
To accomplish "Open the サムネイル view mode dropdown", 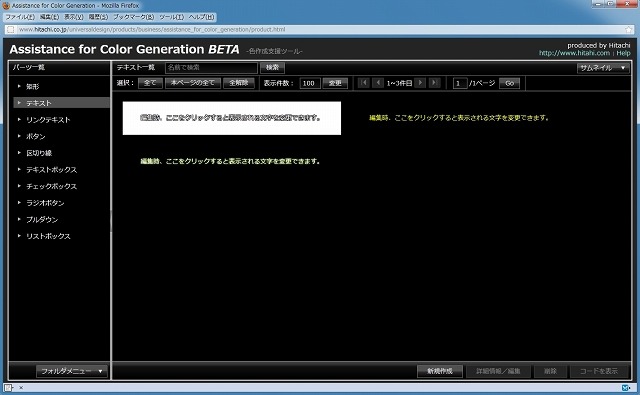I will click(x=603, y=68).
